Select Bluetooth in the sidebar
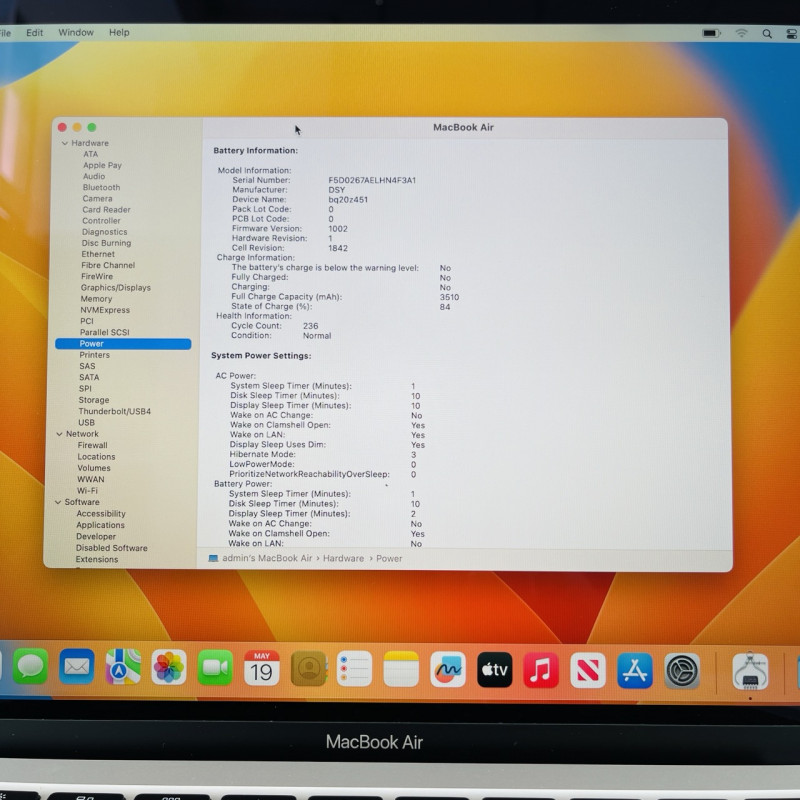Image resolution: width=800 pixels, height=800 pixels. point(101,188)
